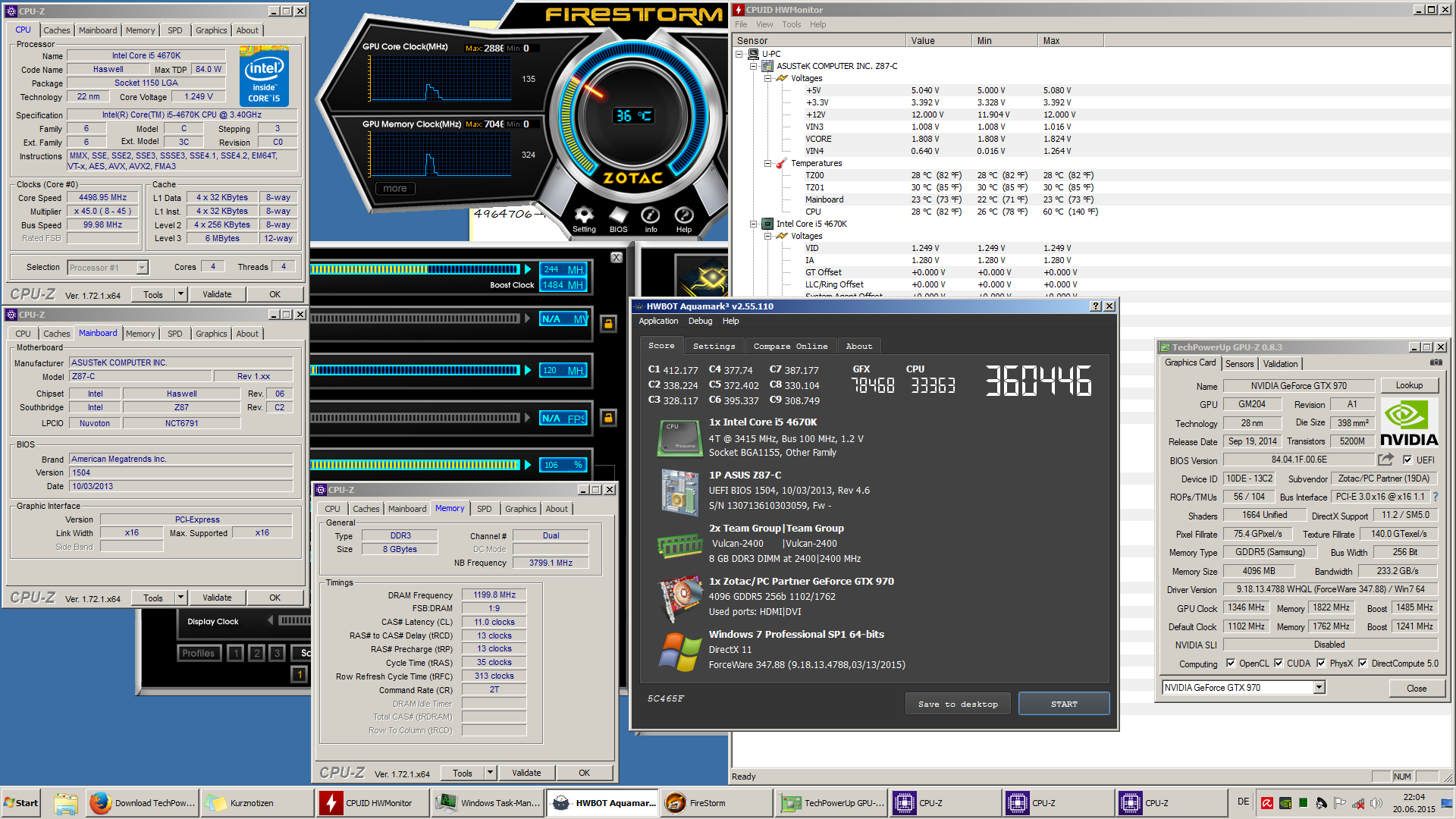Click the network disconnected tray icon
The height and width of the screenshot is (819, 1456).
[1358, 803]
